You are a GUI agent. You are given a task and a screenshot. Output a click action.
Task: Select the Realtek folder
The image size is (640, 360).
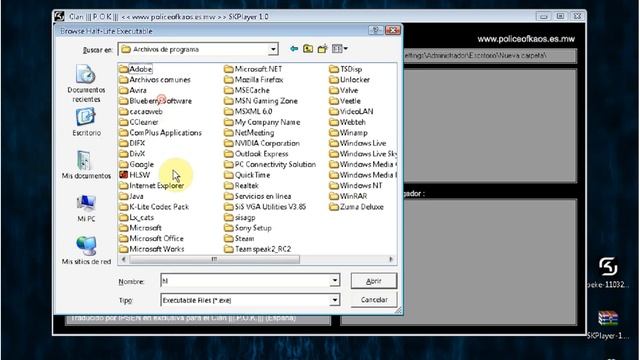241,185
